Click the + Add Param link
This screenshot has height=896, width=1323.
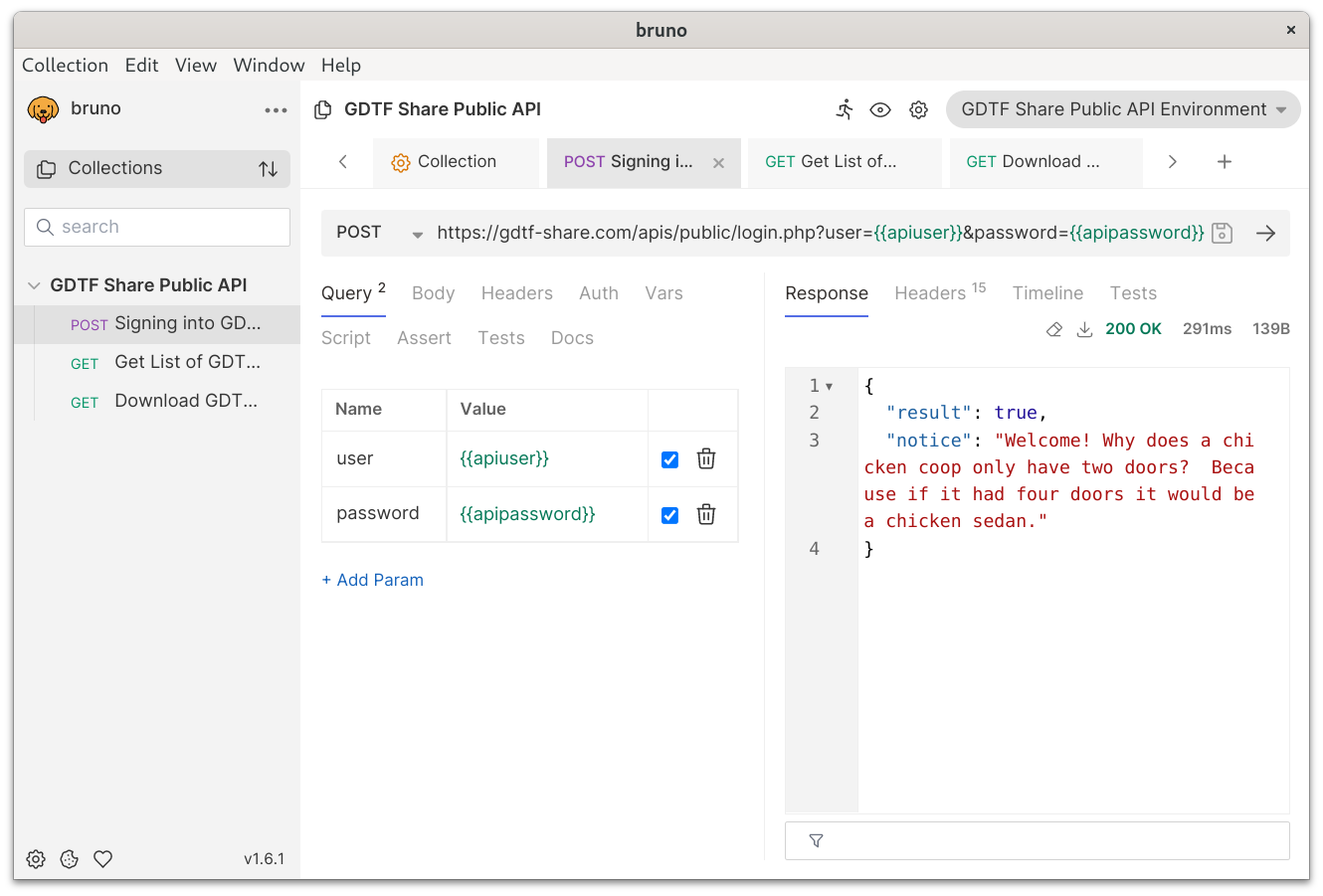pos(373,580)
